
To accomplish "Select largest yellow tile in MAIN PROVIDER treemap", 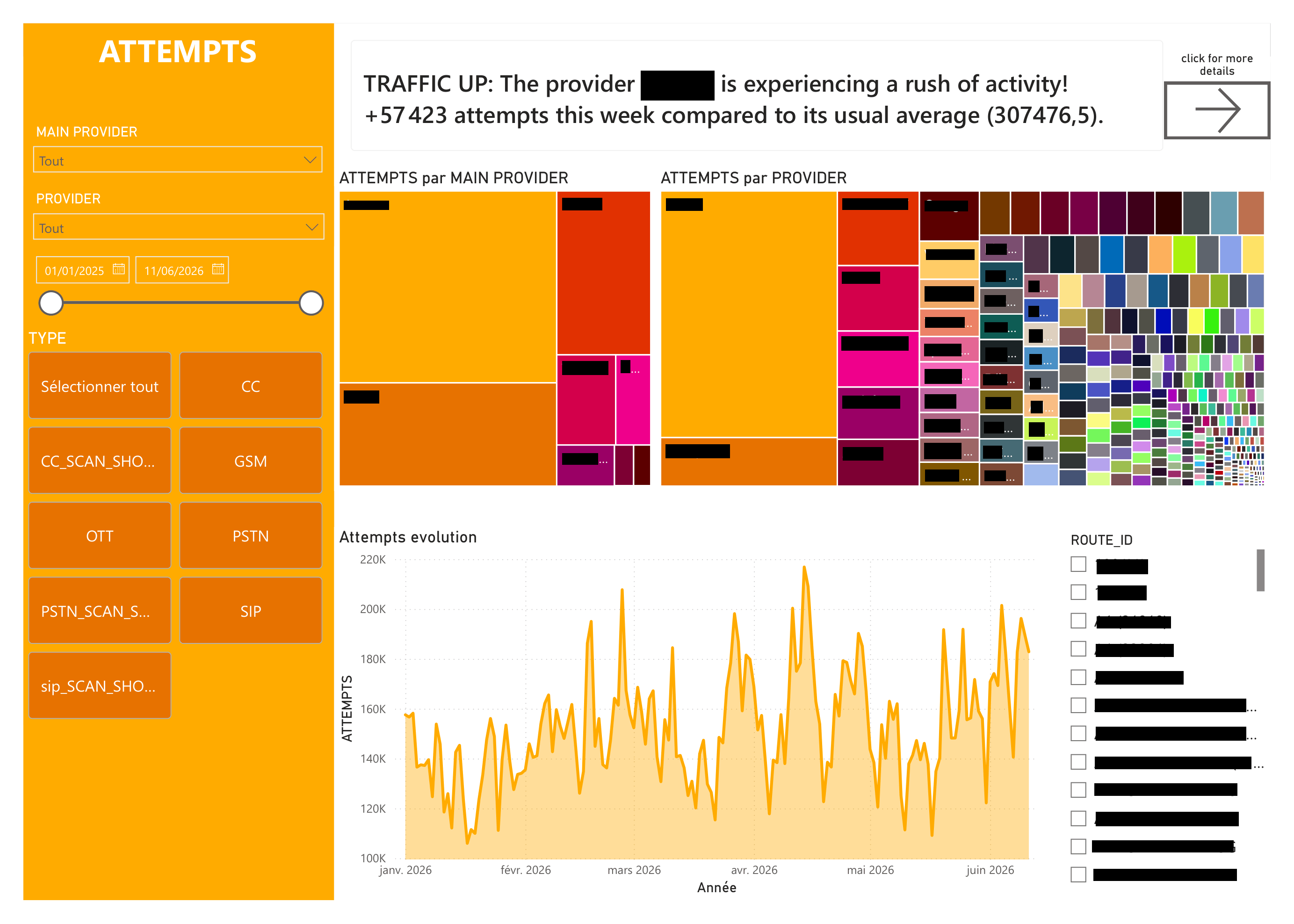I will point(447,287).
